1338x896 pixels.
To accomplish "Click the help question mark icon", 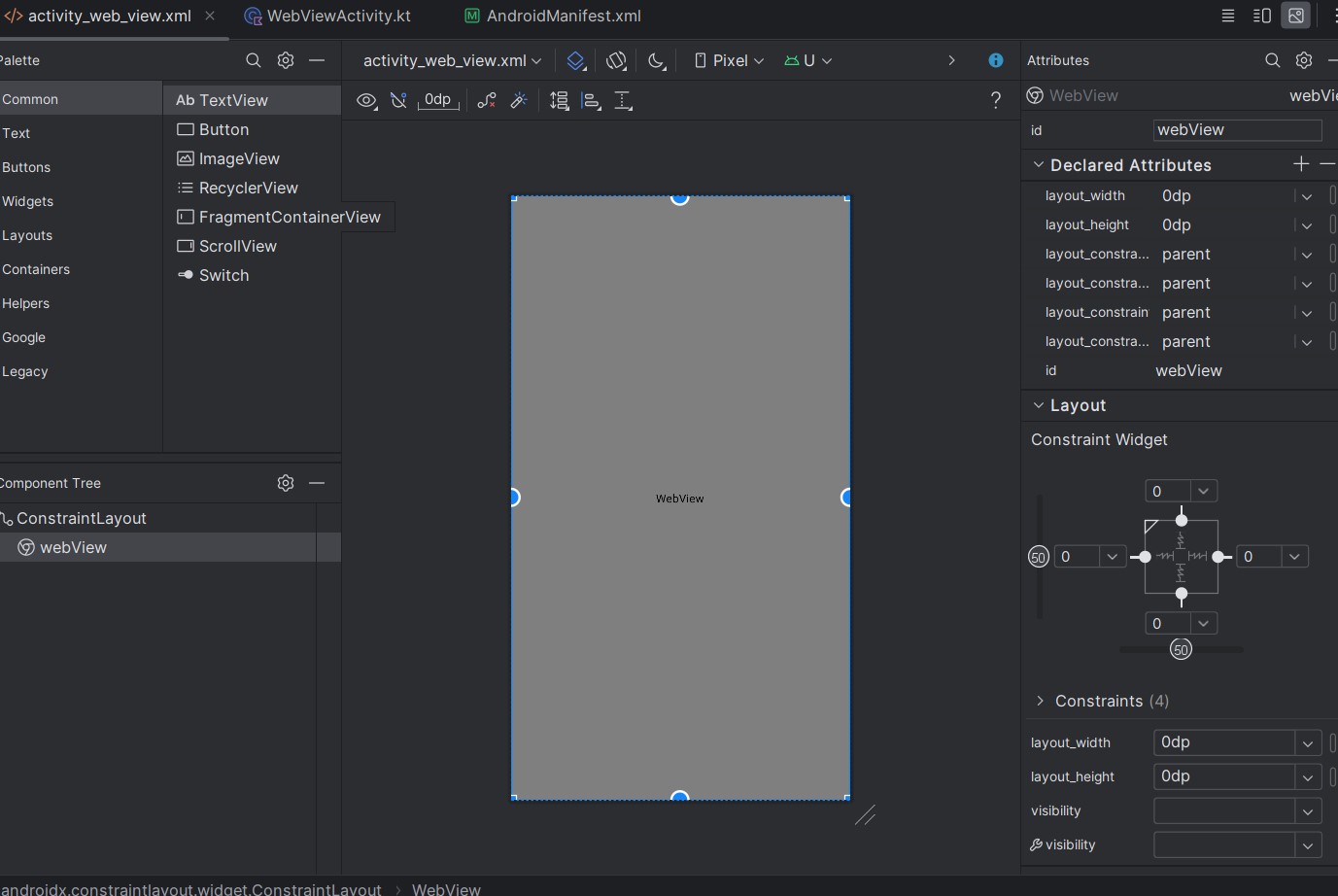I will [996, 100].
